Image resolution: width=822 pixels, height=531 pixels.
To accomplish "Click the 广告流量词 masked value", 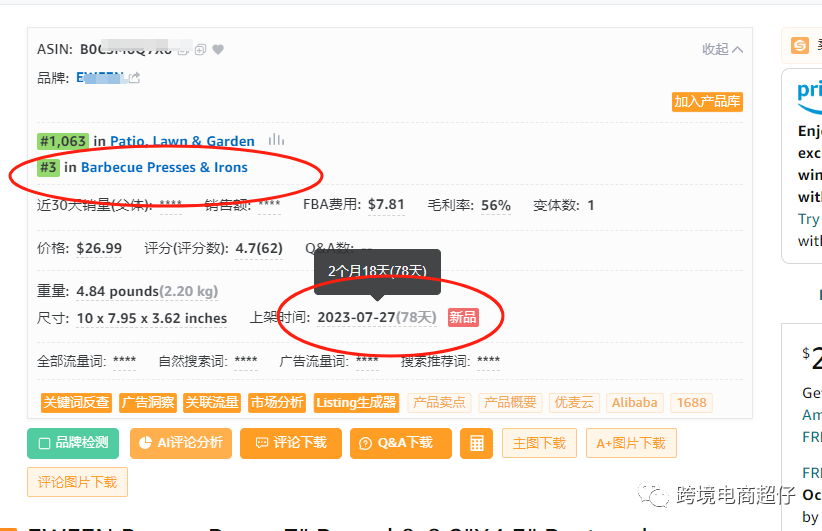I will click(367, 361).
